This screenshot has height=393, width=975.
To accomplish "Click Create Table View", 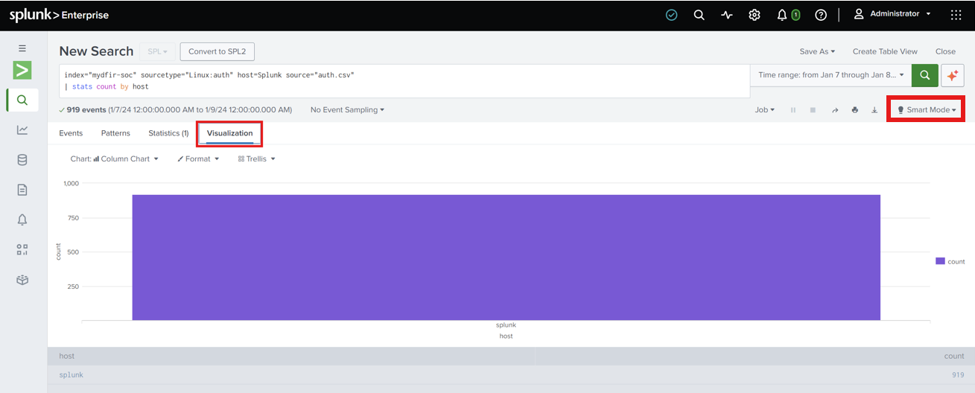I will tap(885, 52).
